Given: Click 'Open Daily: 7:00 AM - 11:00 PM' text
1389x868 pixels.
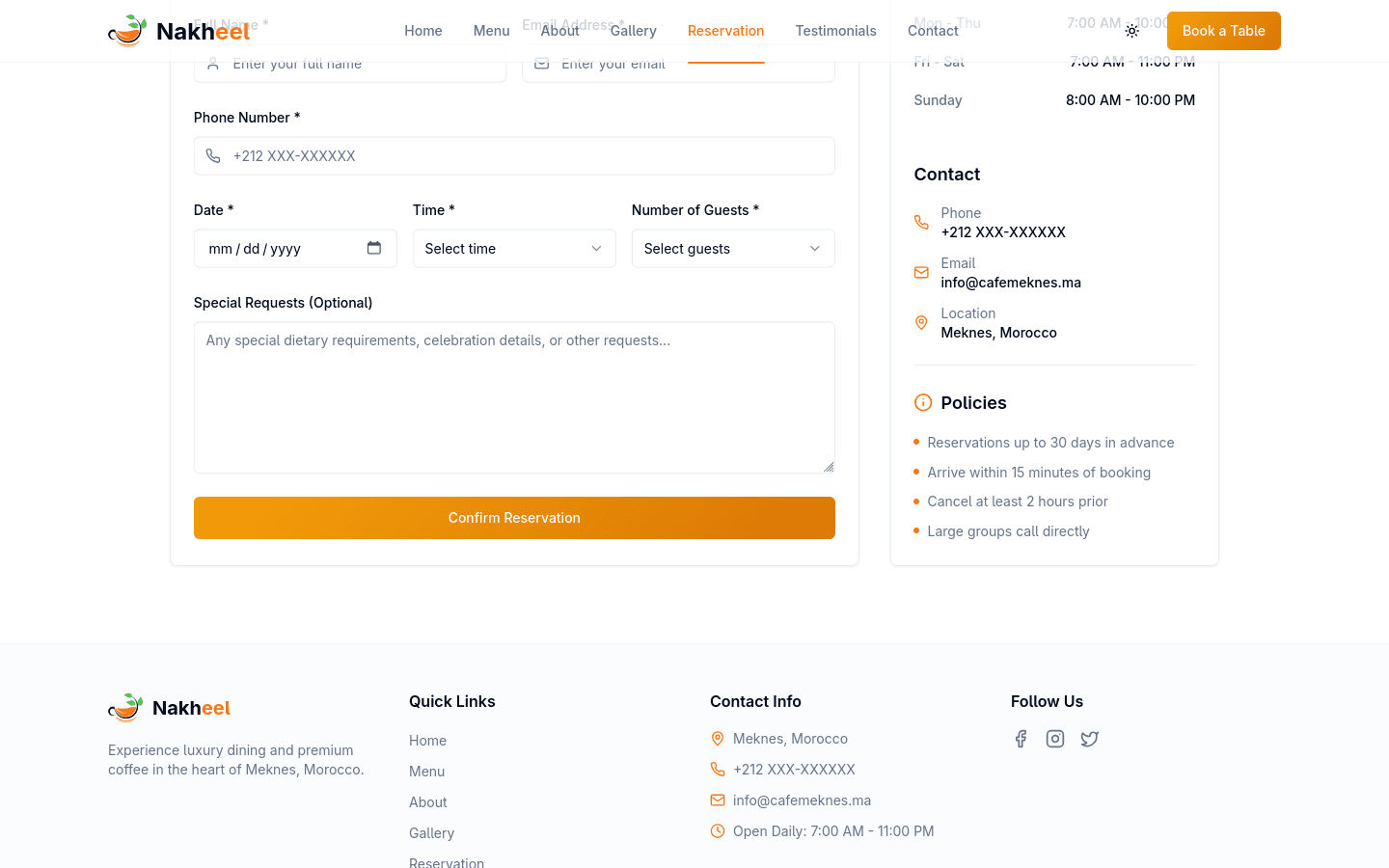Looking at the screenshot, I should (x=833, y=831).
